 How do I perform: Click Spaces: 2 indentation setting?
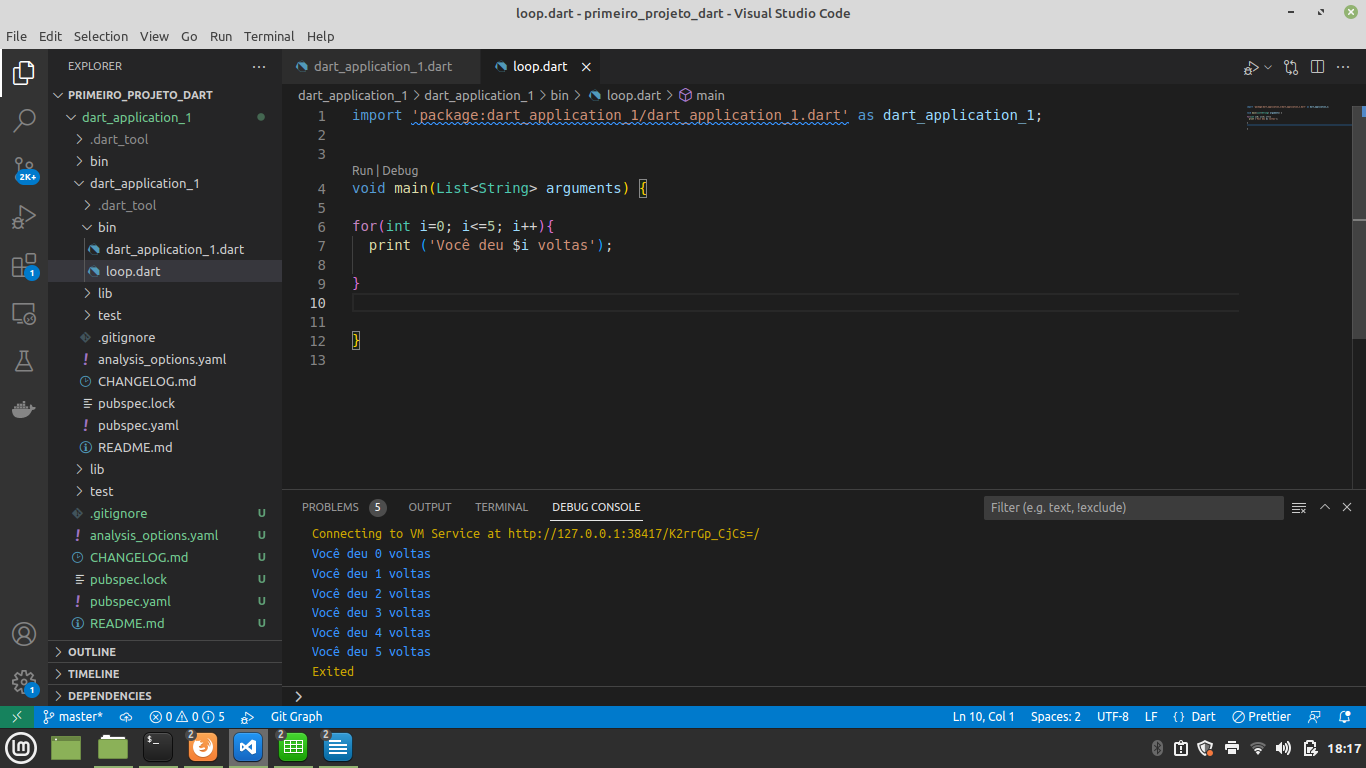click(1056, 717)
